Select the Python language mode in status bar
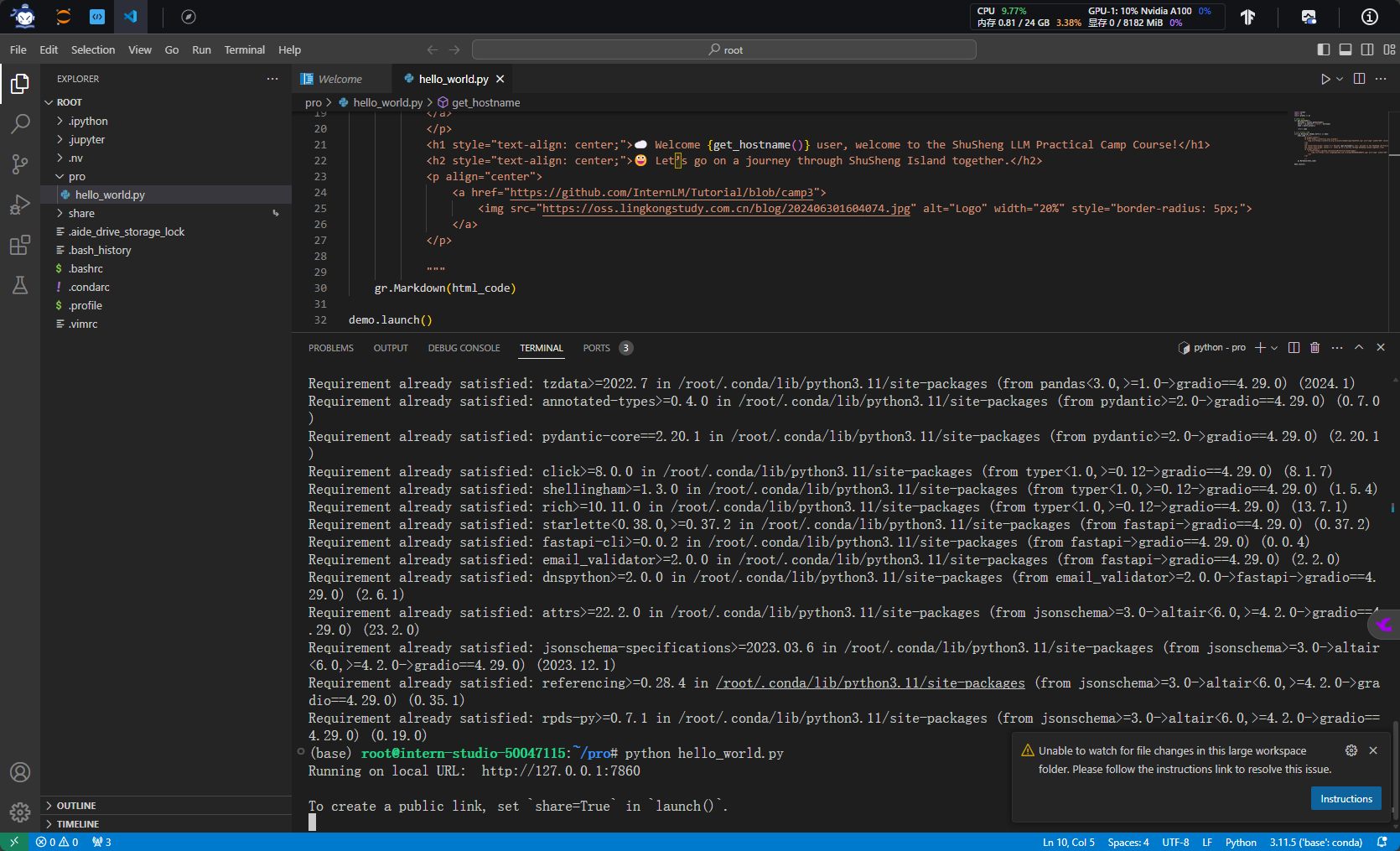This screenshot has height=851, width=1400. [1241, 842]
